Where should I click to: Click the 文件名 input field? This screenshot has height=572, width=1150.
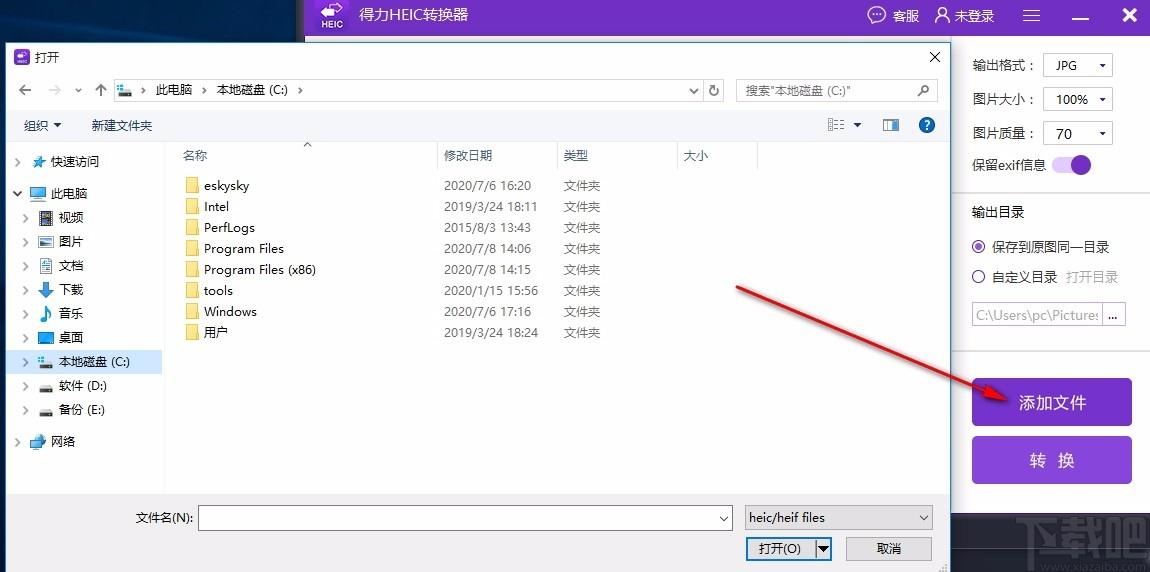pos(465,518)
